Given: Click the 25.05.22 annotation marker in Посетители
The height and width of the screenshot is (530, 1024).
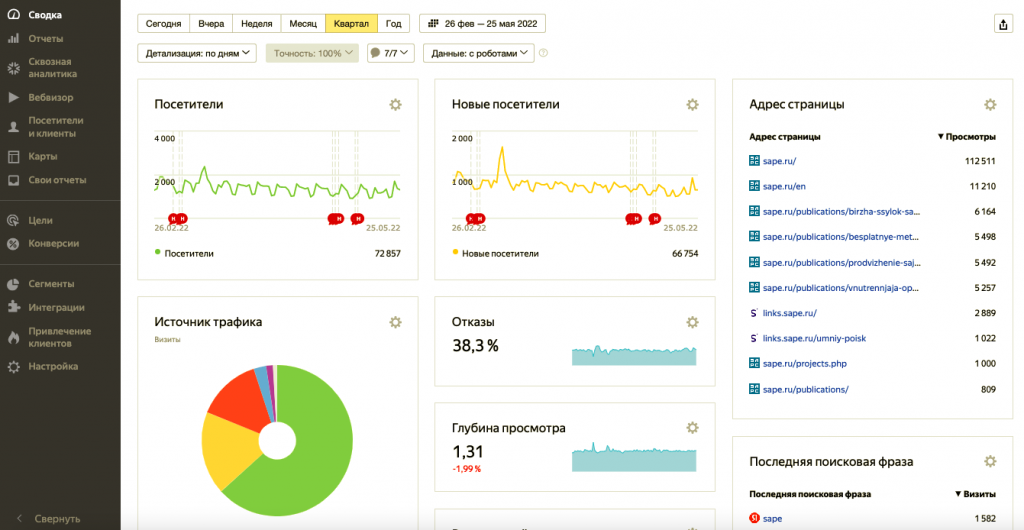Looking at the screenshot, I should pos(357,219).
